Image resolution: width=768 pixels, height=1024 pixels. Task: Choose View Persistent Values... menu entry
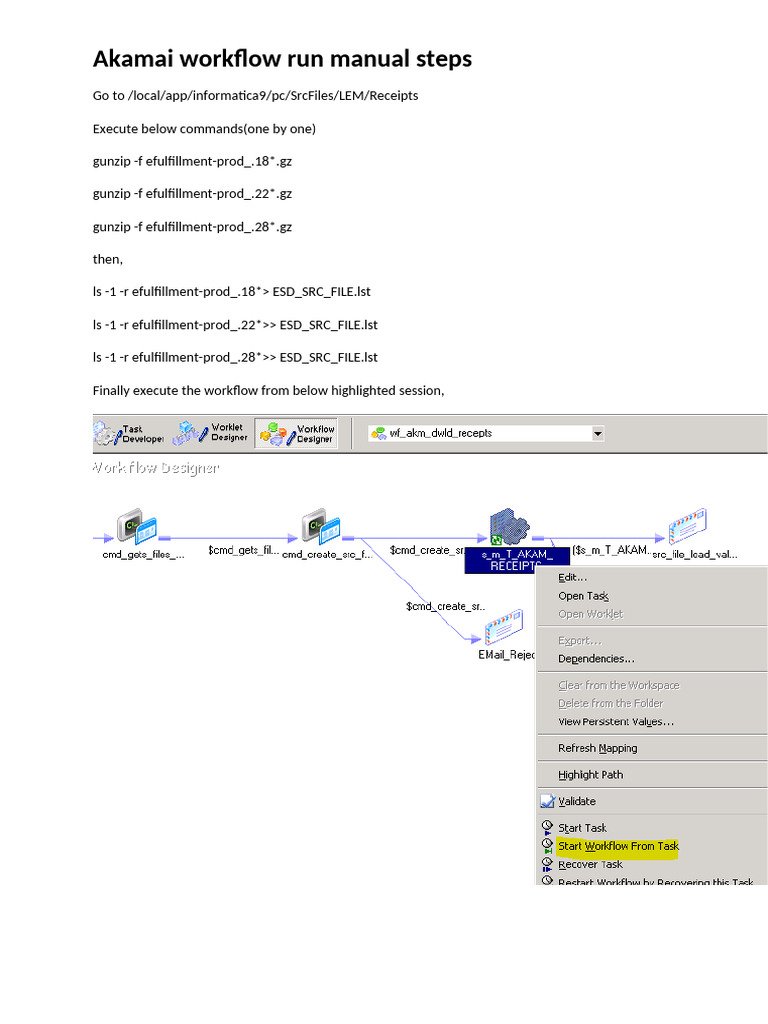pos(616,722)
